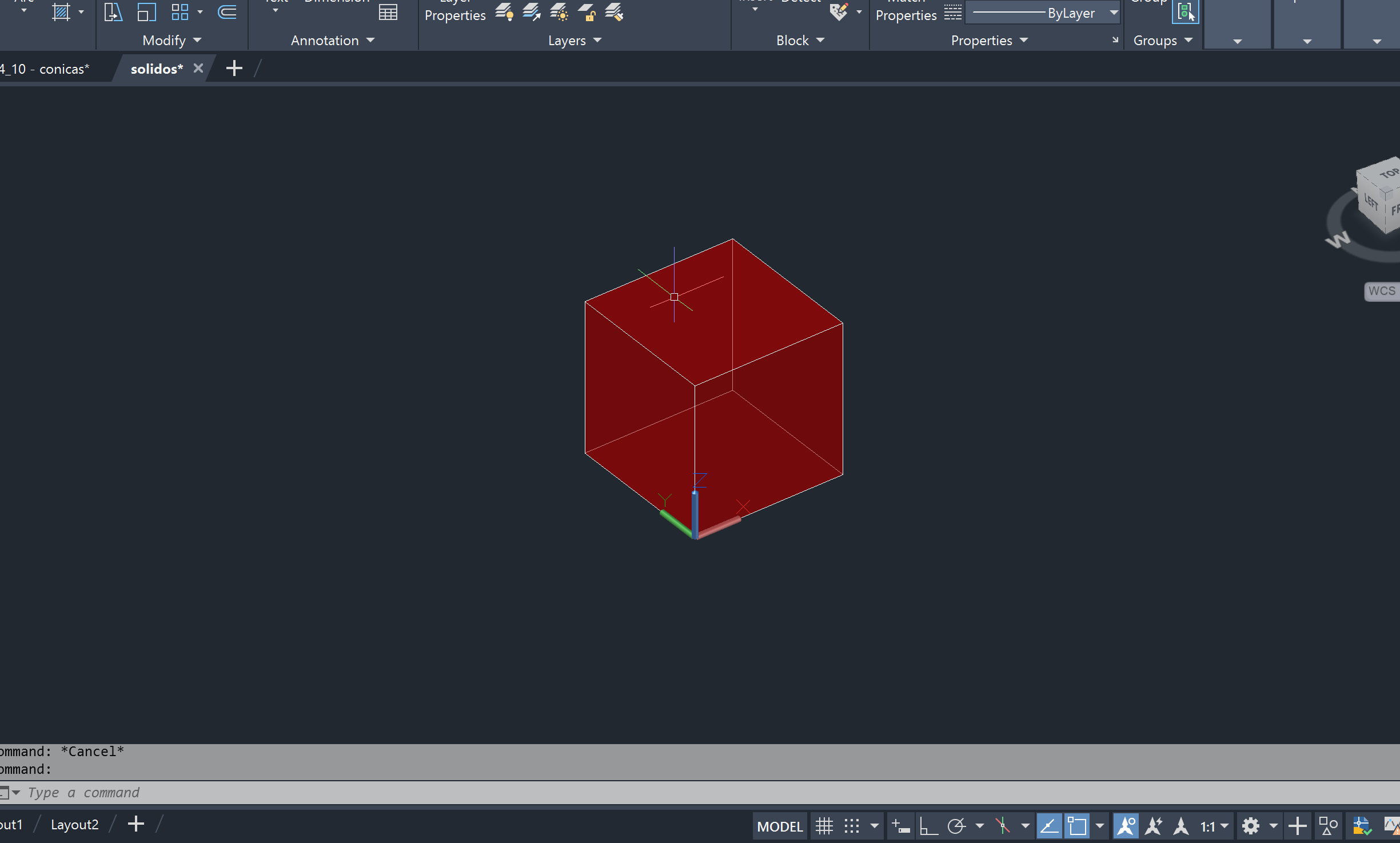Select the Rectangular Array tool
Screen dimensions: 1400x843
(x=180, y=12)
